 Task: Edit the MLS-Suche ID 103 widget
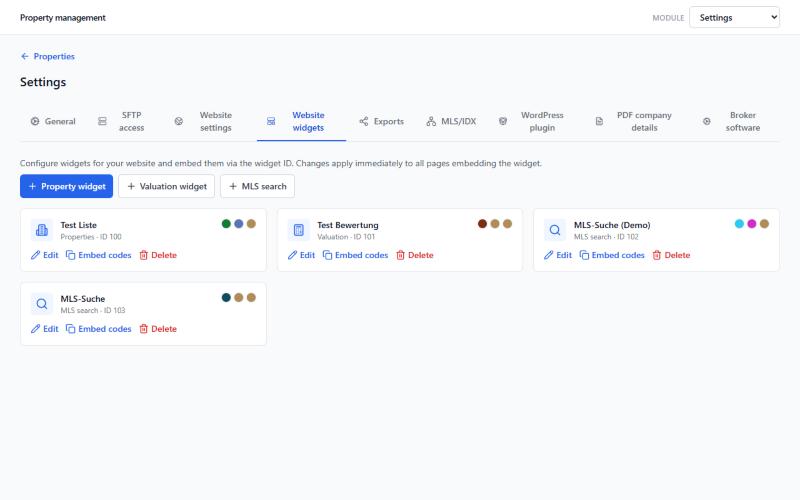click(44, 329)
